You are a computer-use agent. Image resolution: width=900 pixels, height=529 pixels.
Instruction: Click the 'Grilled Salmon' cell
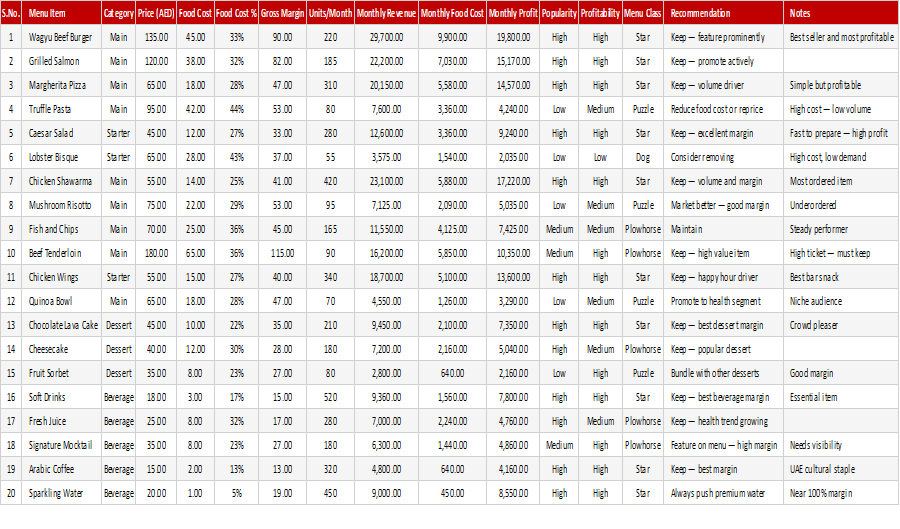(x=61, y=61)
